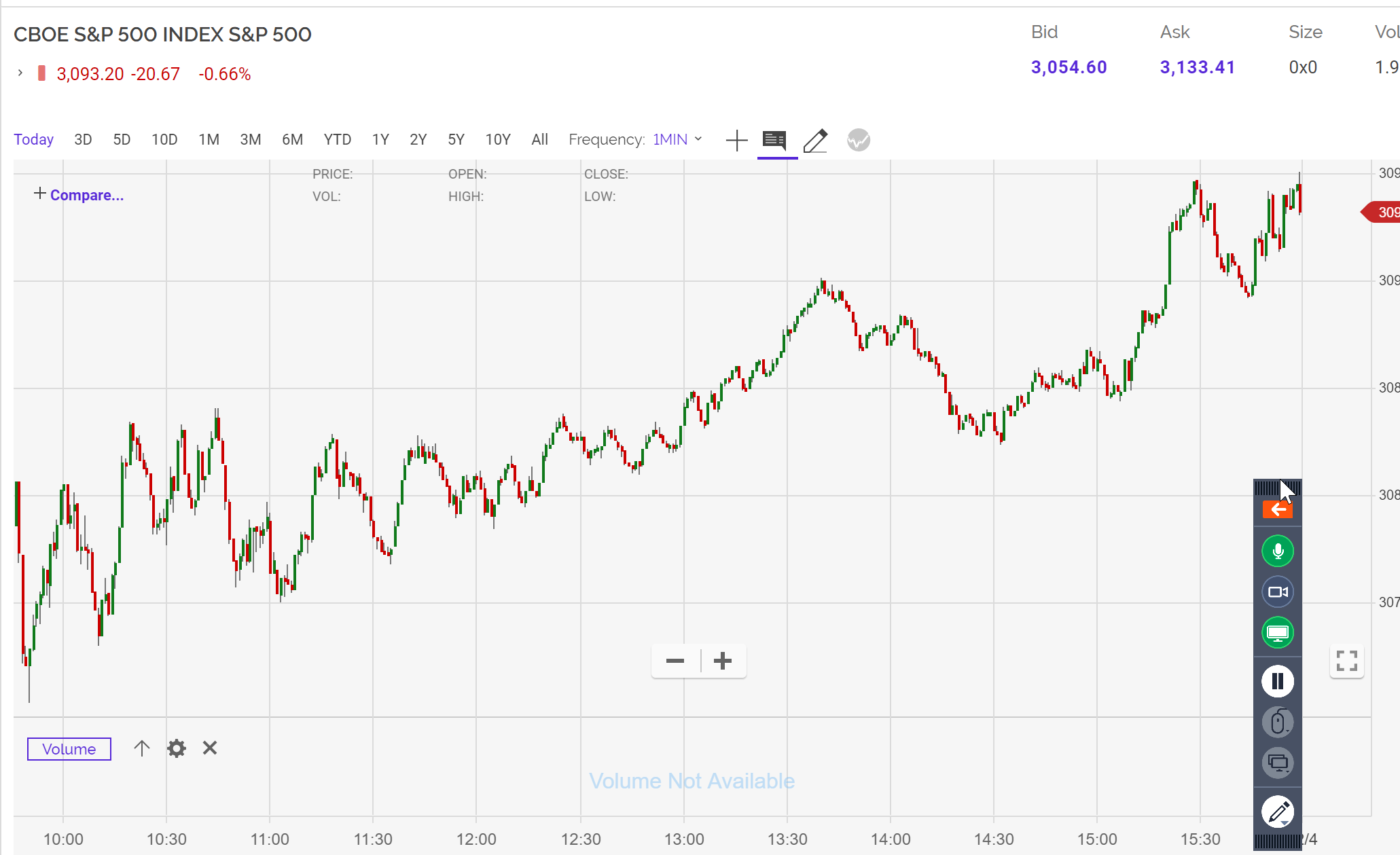Move Volume panel up with arrow
The width and height of the screenshot is (1400, 855).
[x=141, y=748]
